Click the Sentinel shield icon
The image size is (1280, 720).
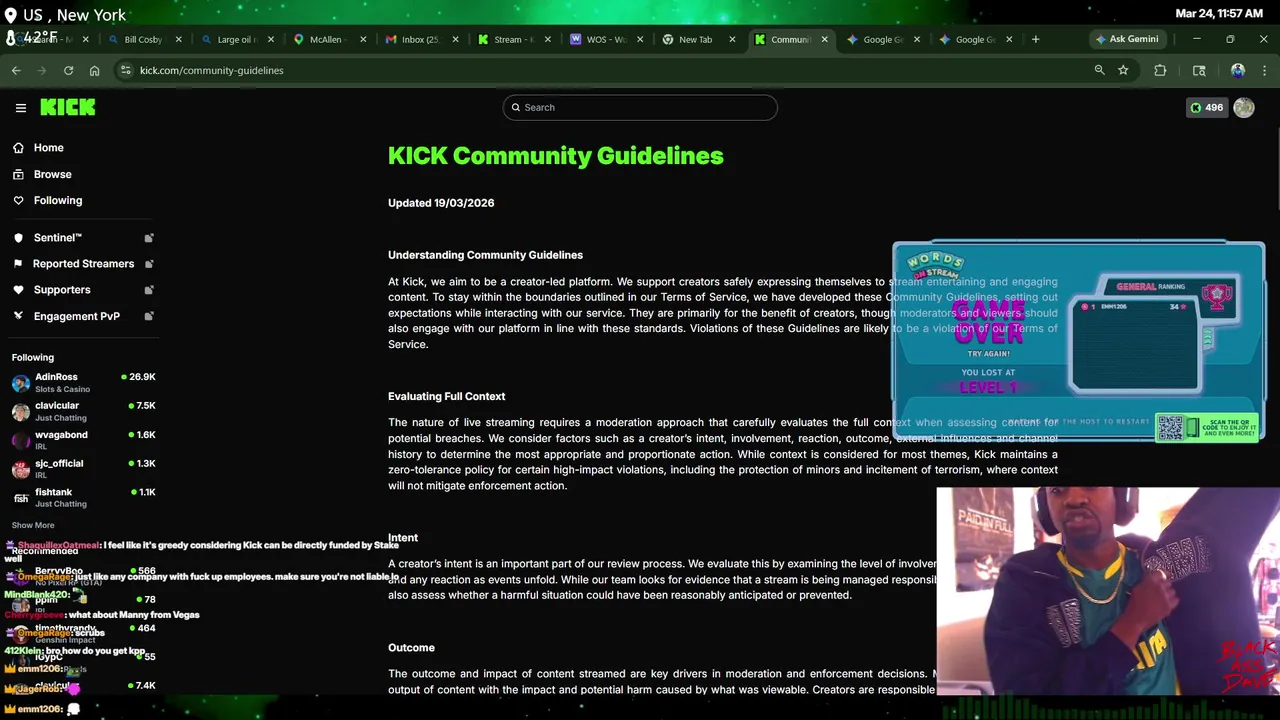pyautogui.click(x=18, y=238)
